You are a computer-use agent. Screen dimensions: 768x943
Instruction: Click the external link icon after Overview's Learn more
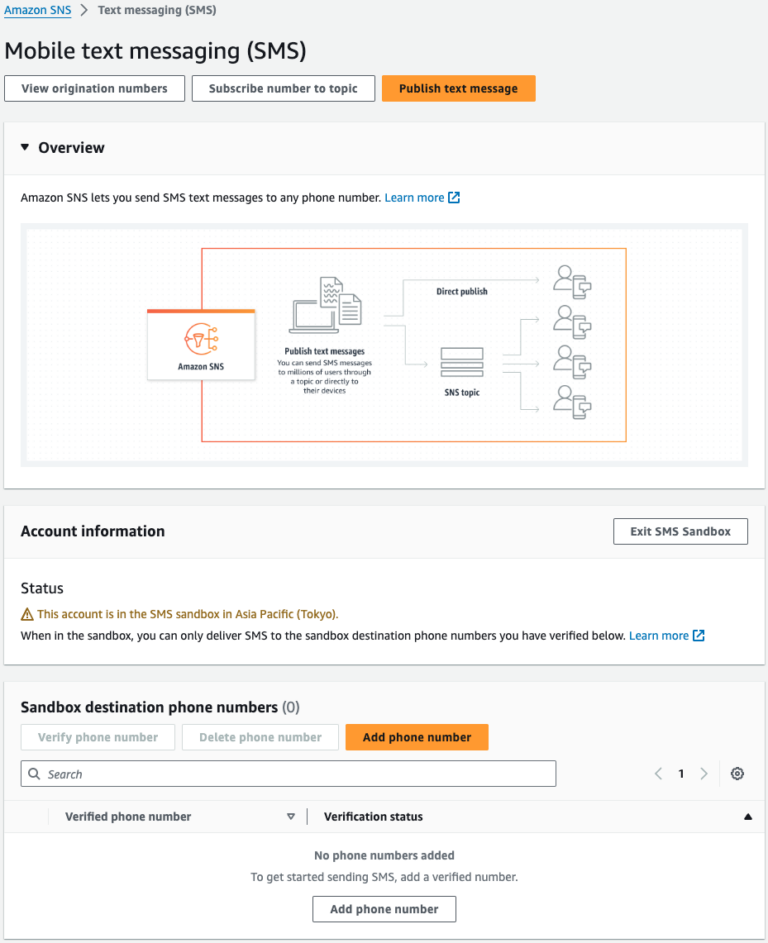455,197
